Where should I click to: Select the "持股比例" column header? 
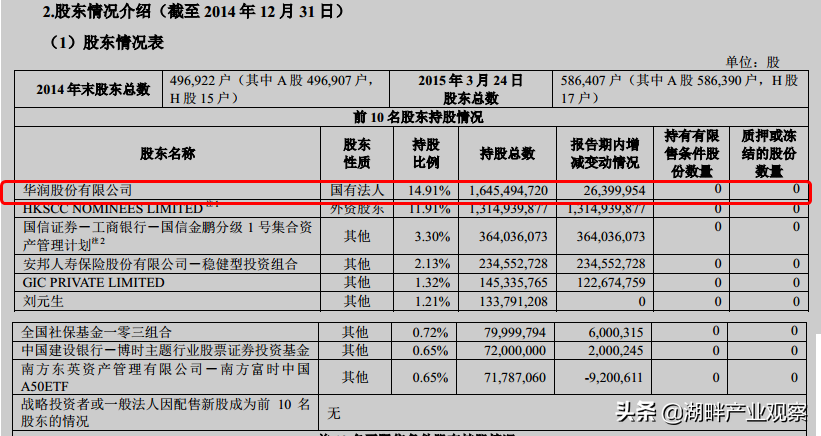coord(426,154)
